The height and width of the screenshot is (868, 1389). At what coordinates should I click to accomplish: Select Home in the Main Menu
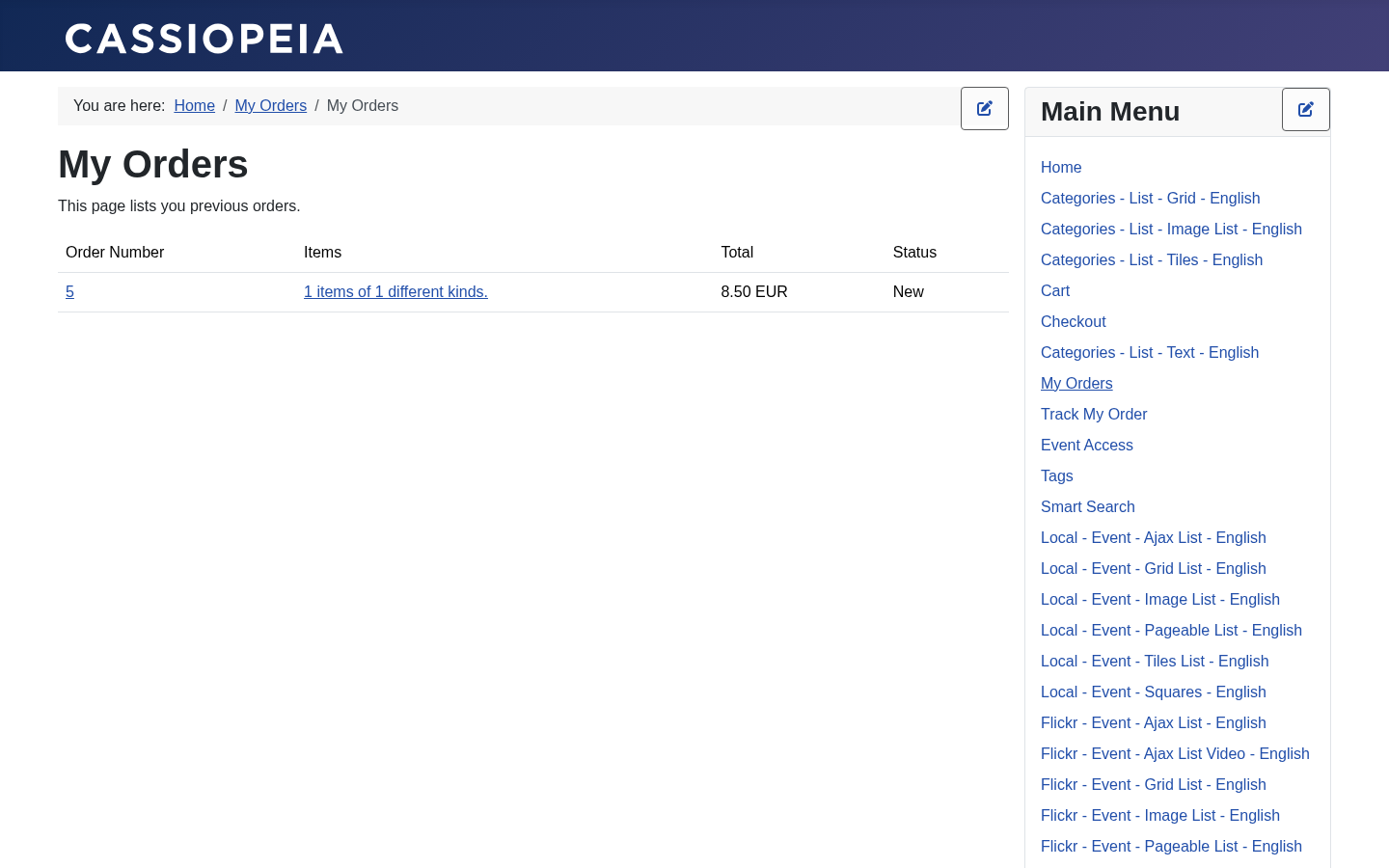(1061, 168)
